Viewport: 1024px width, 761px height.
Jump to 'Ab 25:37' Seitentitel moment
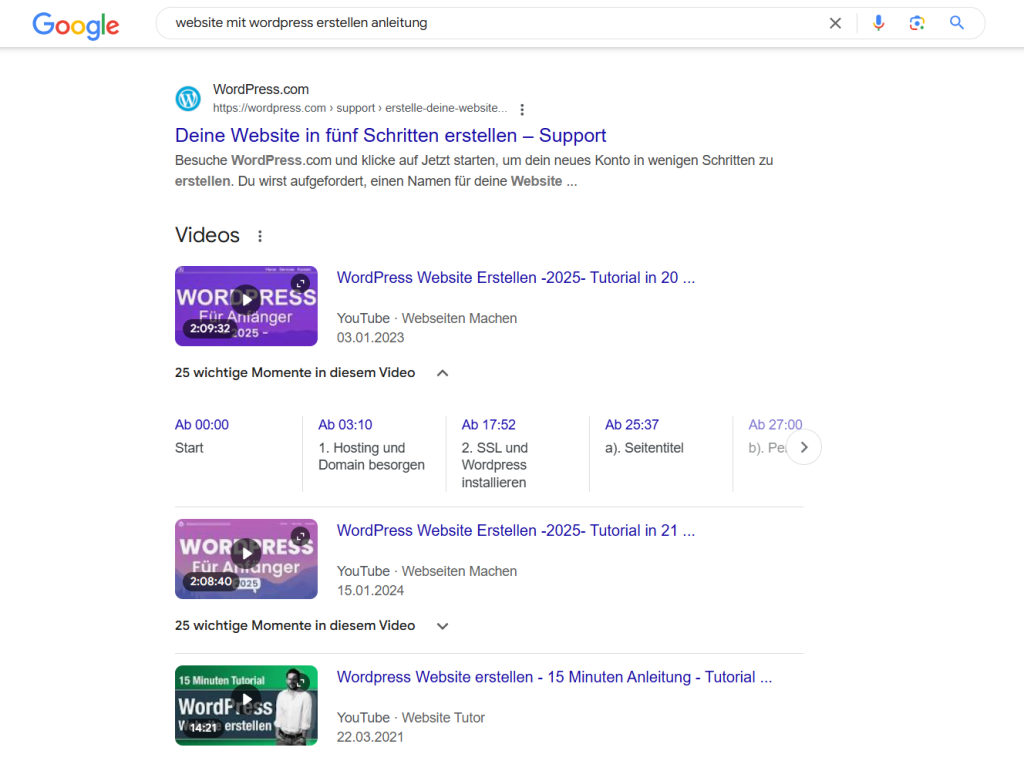[631, 425]
